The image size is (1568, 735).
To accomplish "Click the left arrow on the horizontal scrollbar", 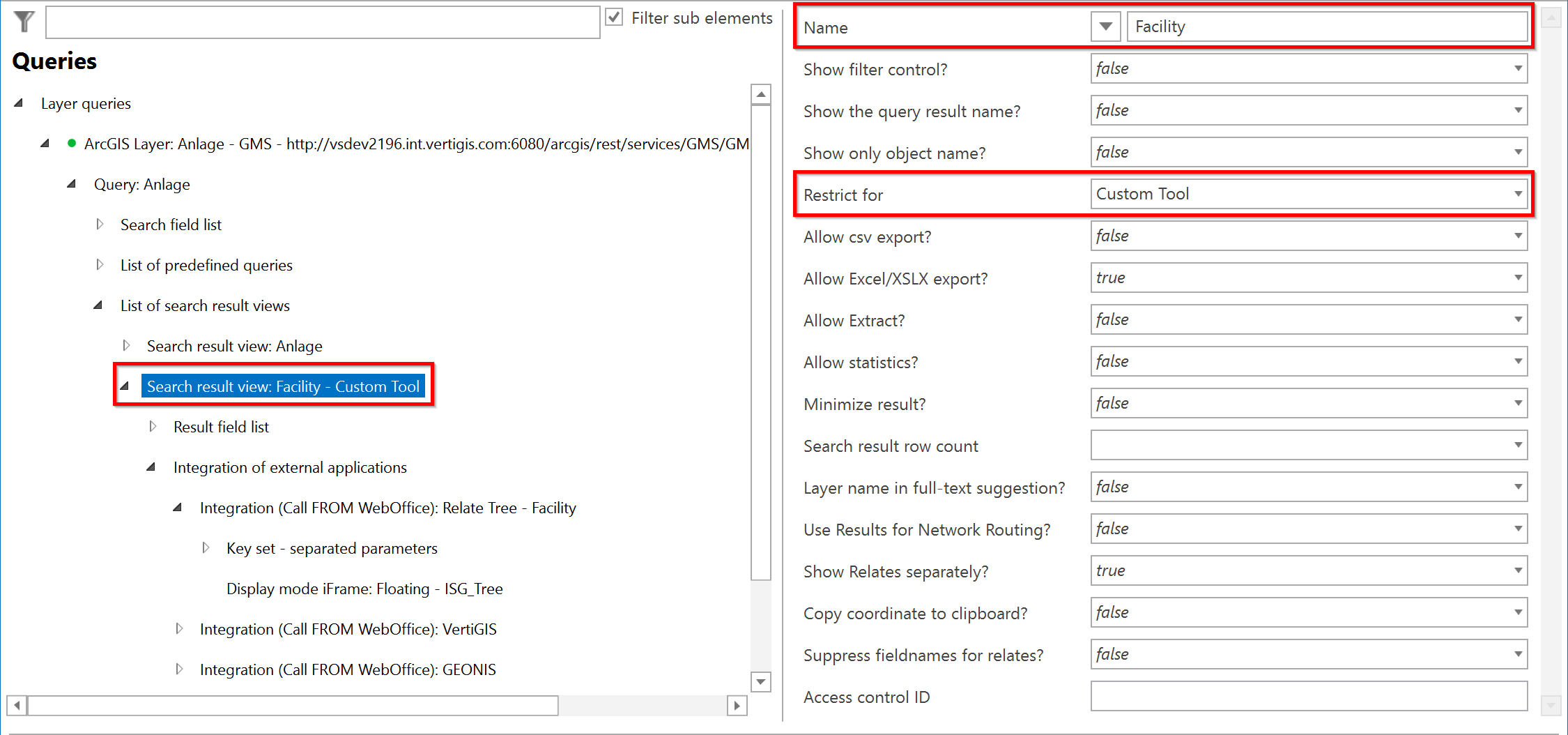I will [x=17, y=706].
